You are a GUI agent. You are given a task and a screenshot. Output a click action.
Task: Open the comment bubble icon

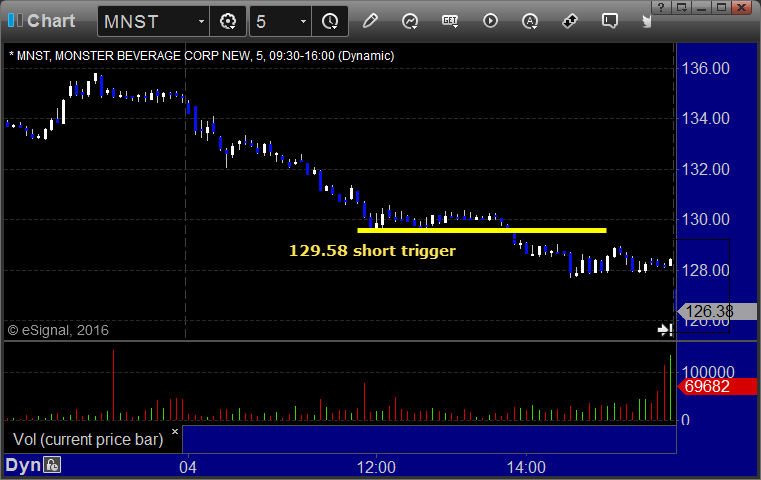pos(610,21)
